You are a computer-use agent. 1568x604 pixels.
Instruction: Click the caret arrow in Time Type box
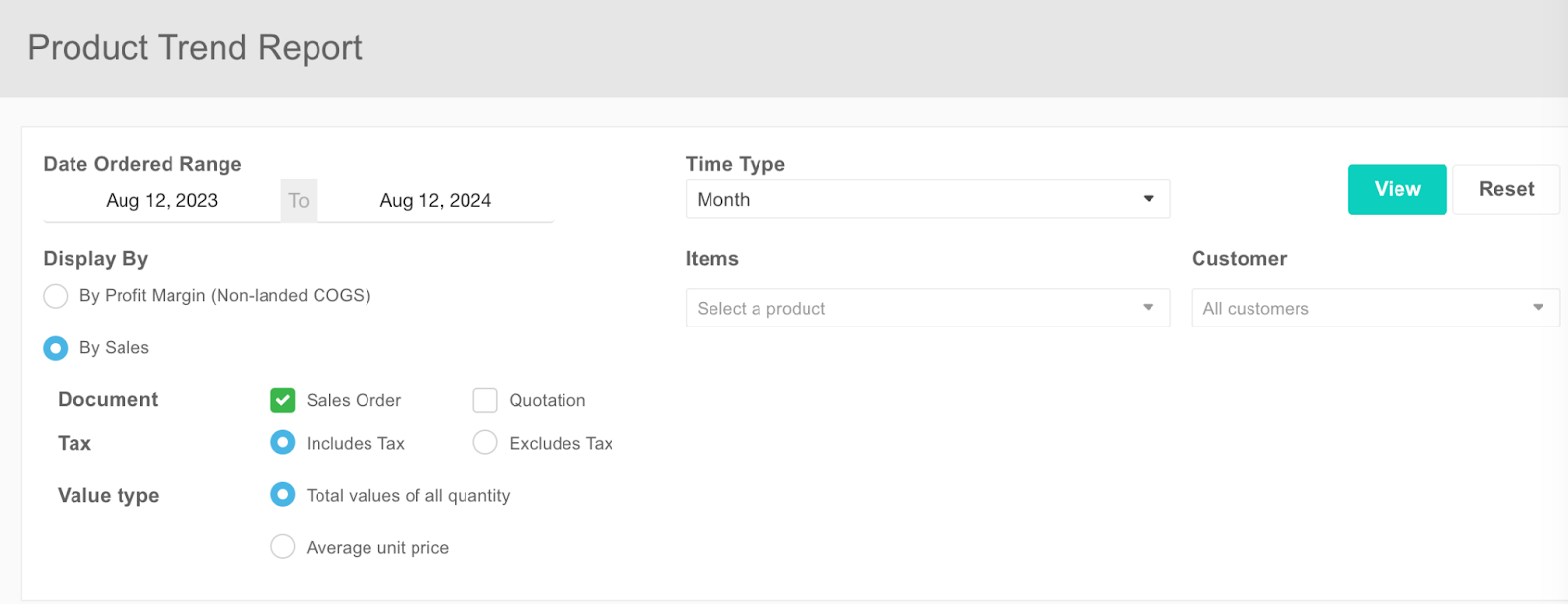1149,199
